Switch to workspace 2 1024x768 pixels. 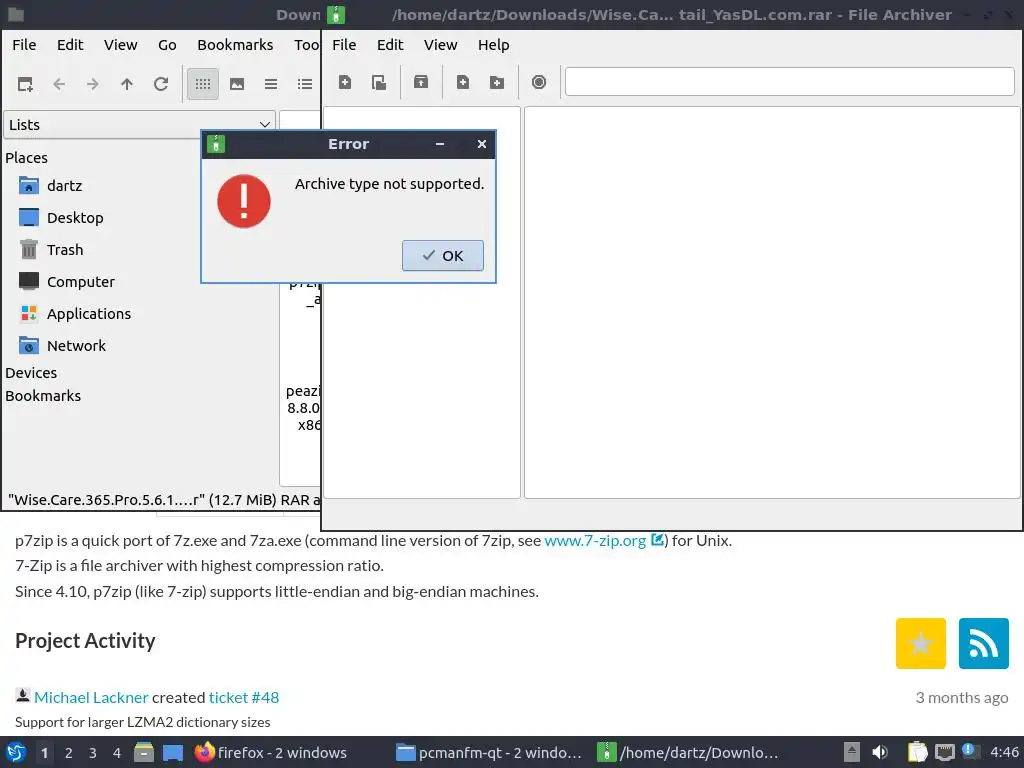pyautogui.click(x=69, y=752)
